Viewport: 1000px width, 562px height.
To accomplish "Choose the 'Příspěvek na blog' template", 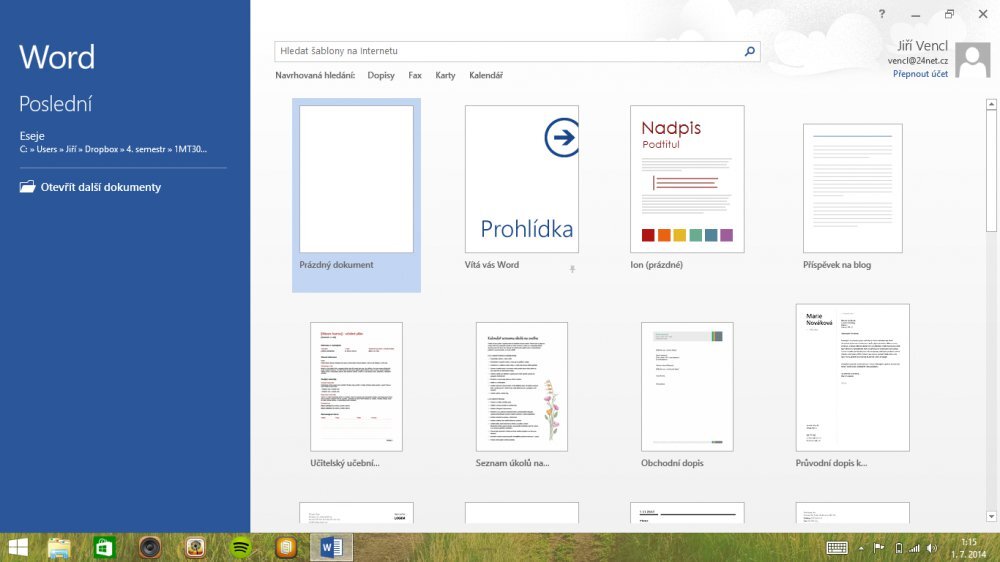I will 852,188.
